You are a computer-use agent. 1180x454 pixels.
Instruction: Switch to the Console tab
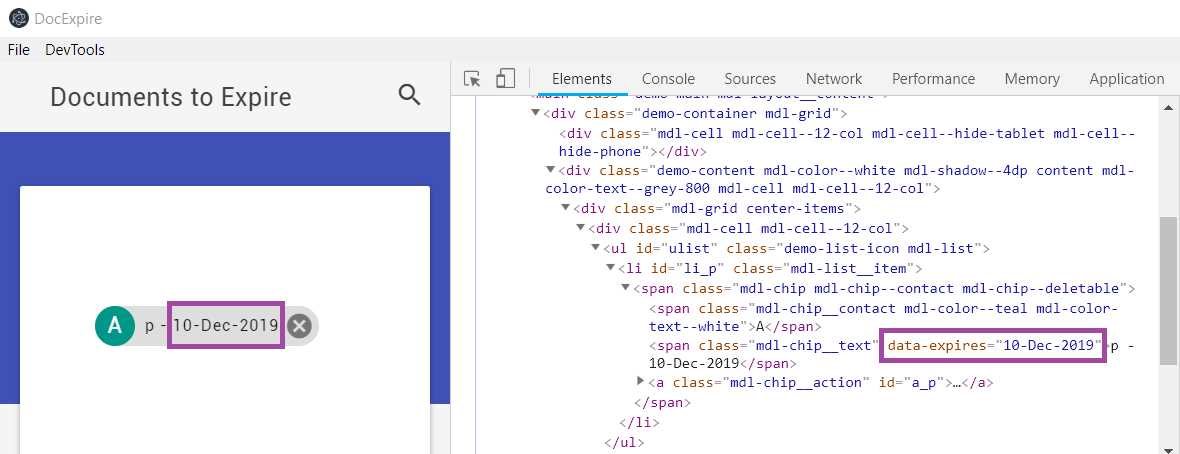(668, 79)
